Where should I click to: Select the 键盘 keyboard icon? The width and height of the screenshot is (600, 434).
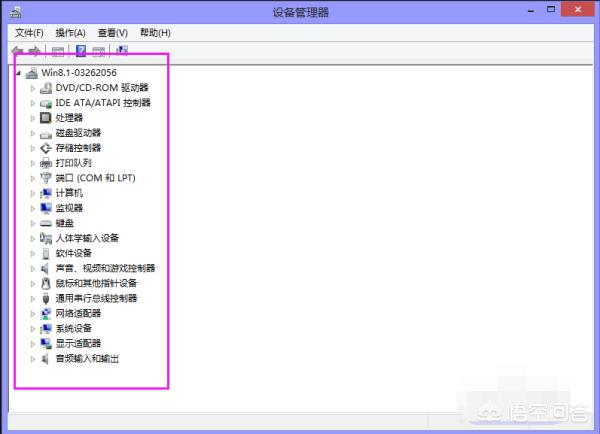pos(46,223)
